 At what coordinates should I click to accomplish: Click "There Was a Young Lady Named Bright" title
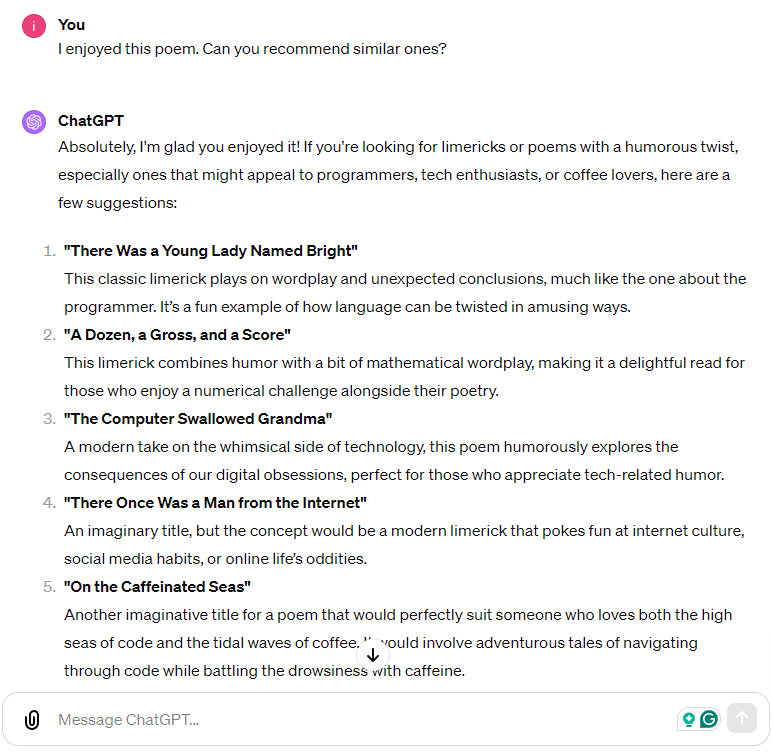pos(211,251)
